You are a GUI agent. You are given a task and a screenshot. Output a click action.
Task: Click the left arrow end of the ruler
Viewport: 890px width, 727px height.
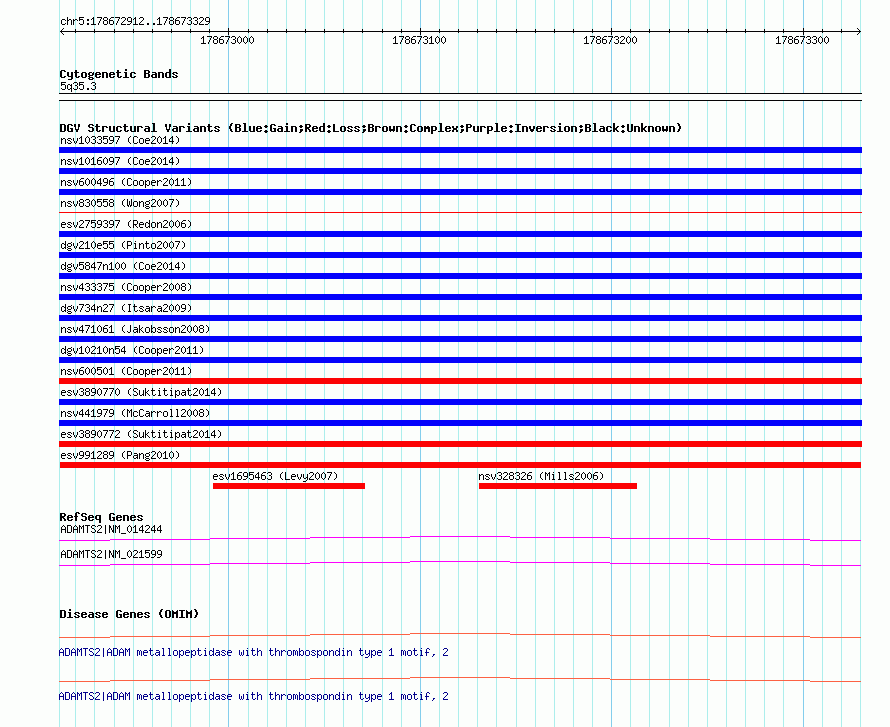(62, 31)
